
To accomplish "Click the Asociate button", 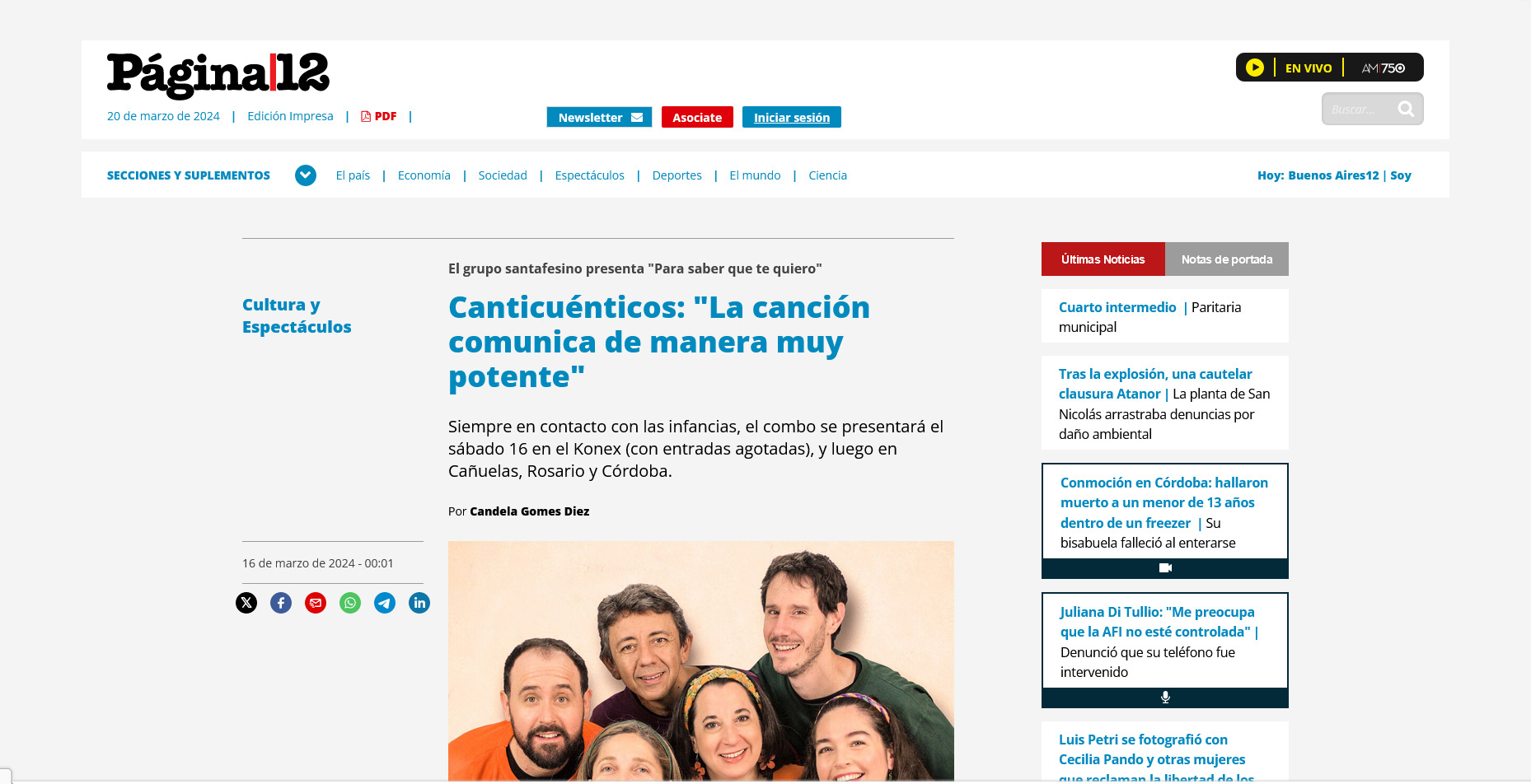I will (x=697, y=117).
